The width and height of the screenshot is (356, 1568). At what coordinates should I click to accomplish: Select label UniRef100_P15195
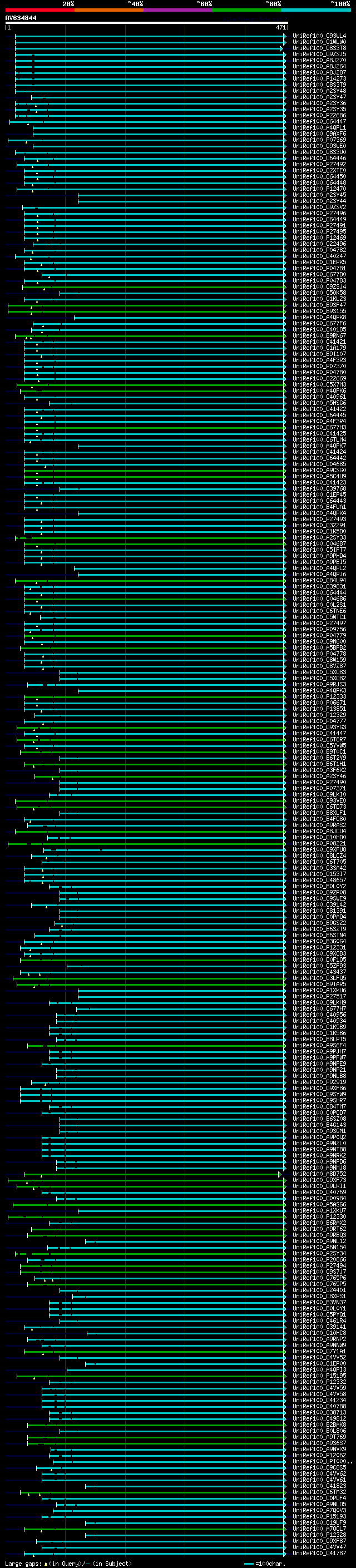click(x=319, y=1376)
